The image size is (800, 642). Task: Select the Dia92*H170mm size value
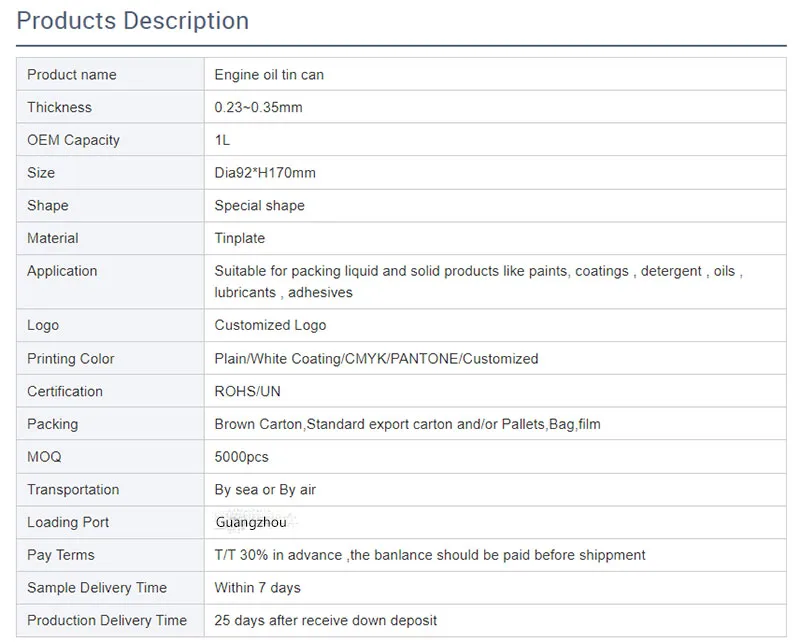click(265, 173)
